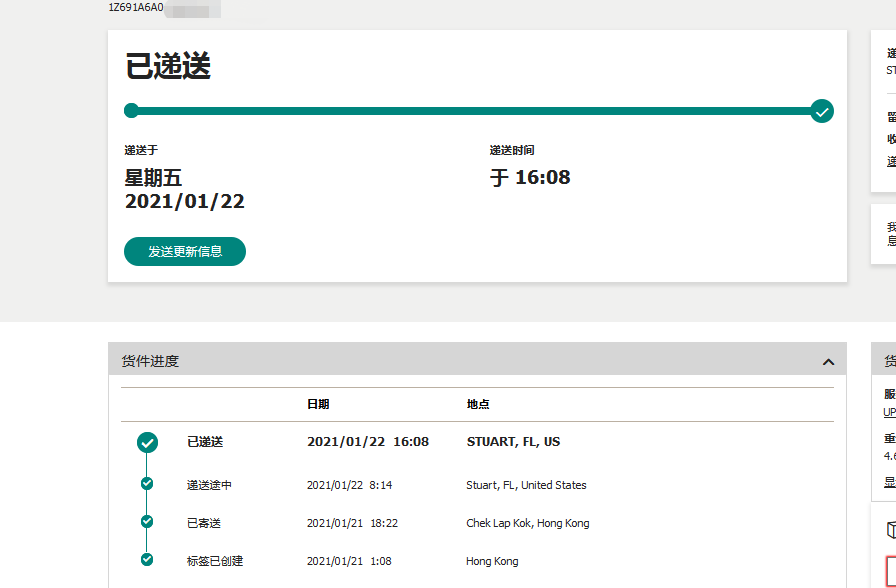Click the 递送途中 step checkmark icon

[147, 484]
